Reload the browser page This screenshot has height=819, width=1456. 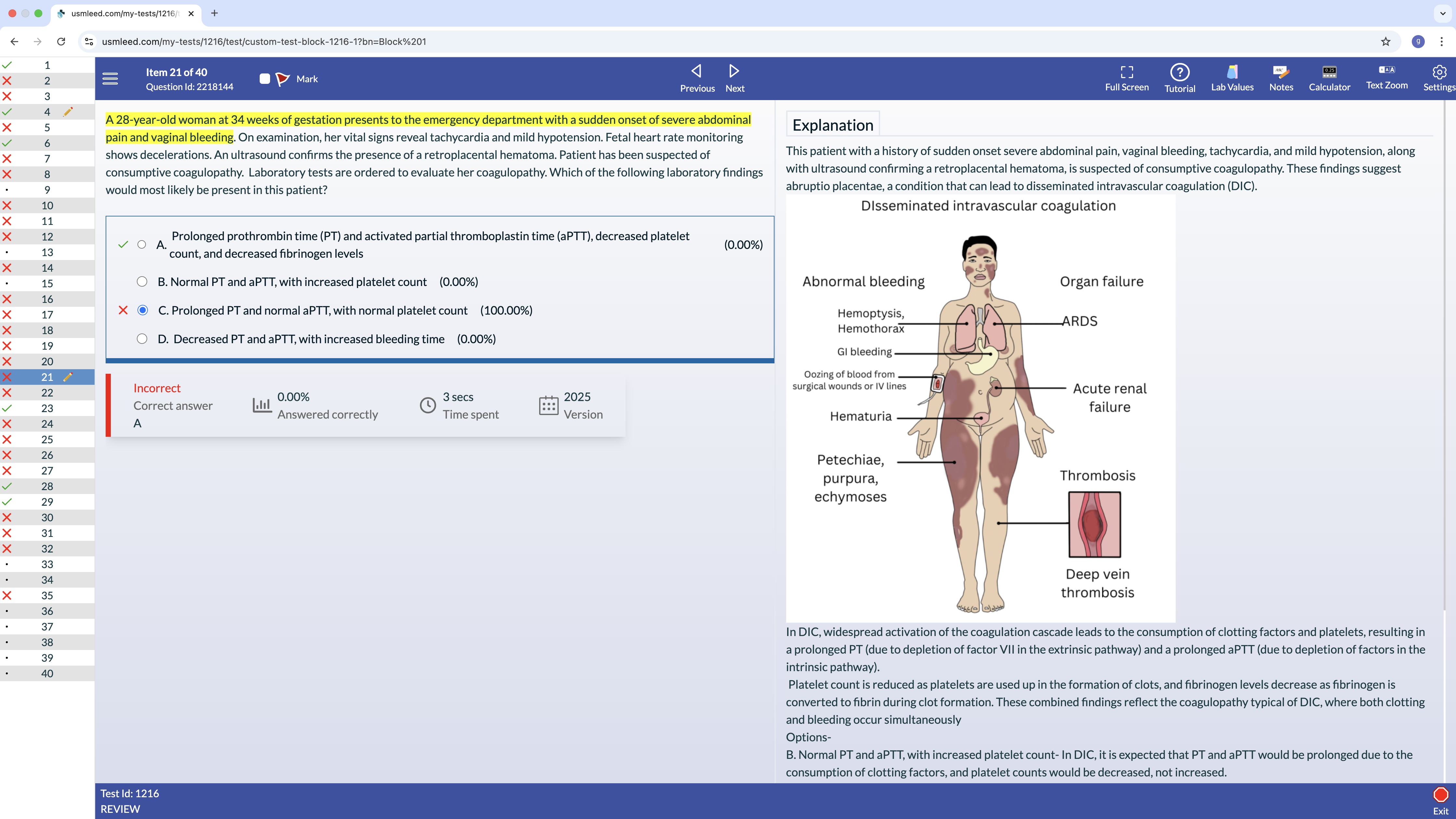click(x=61, y=41)
